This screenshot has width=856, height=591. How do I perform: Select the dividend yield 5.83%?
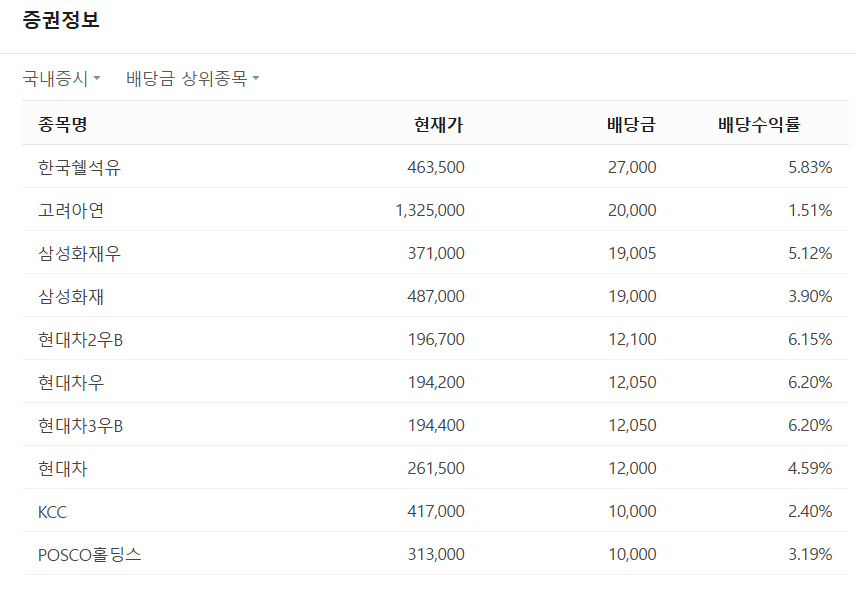pyautogui.click(x=810, y=167)
